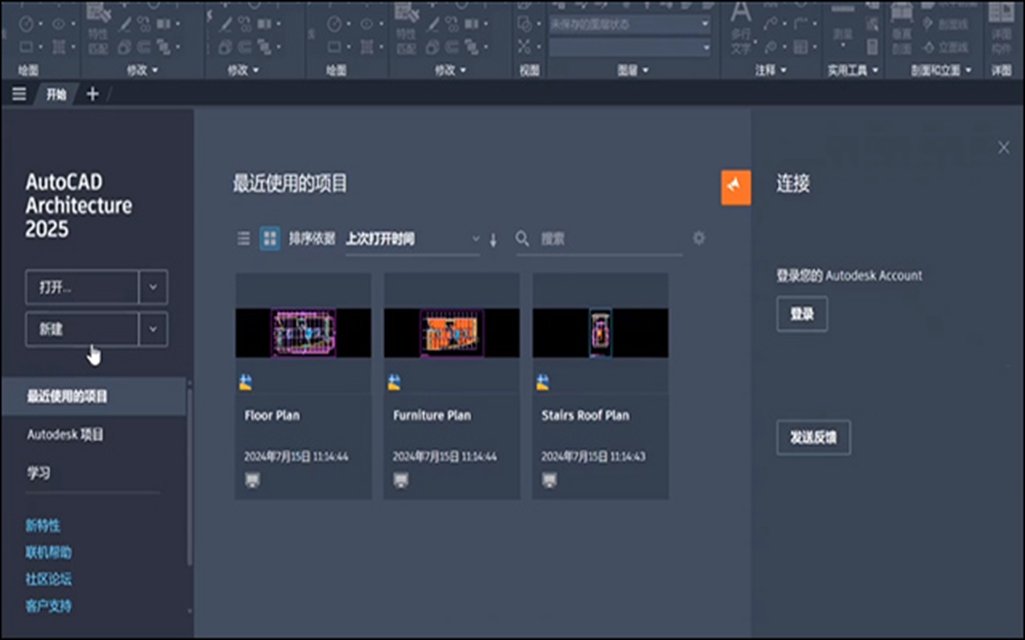Click the 打开... button

click(82, 287)
